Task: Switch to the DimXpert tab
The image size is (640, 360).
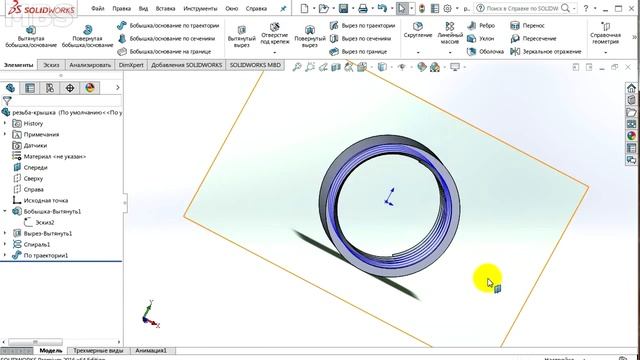Action: [x=131, y=65]
